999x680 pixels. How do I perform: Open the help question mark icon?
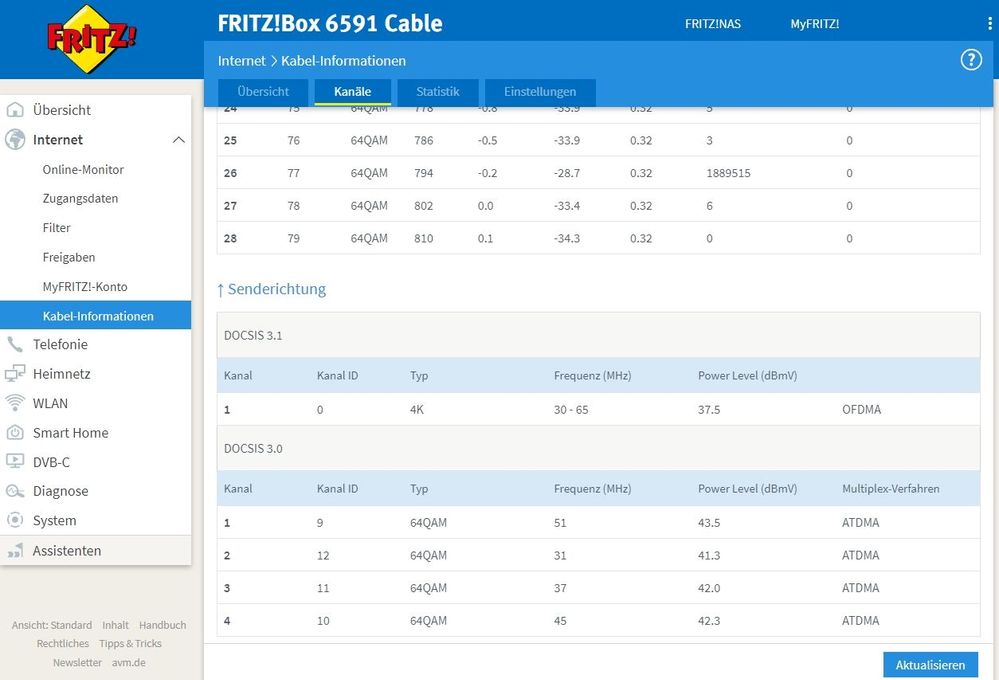(971, 60)
